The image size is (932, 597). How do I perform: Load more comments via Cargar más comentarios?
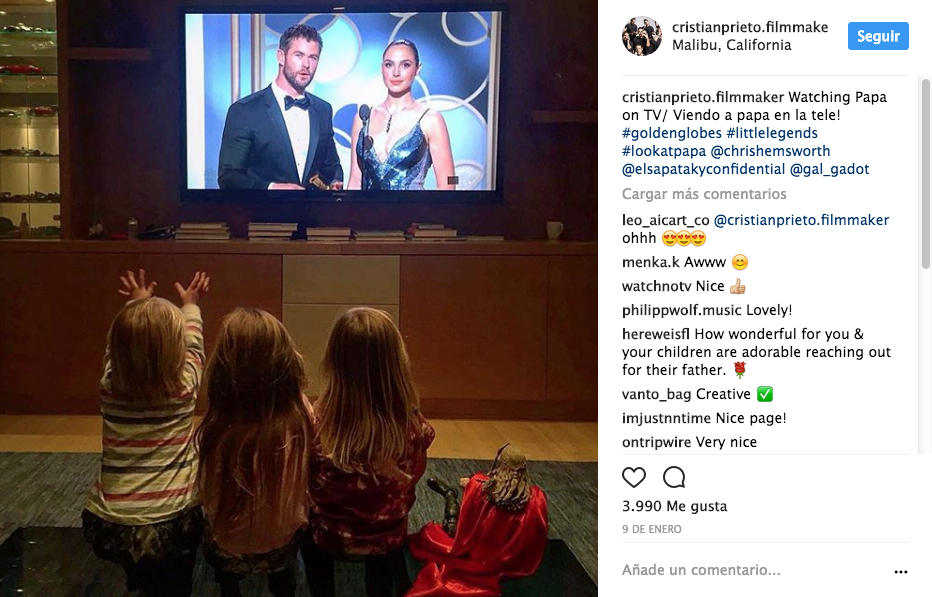point(704,194)
